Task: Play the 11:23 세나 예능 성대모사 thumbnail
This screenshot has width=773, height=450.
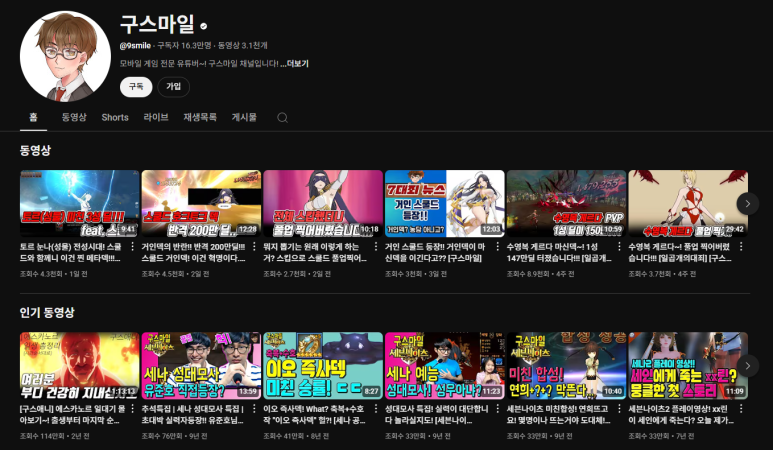Action: pos(445,366)
